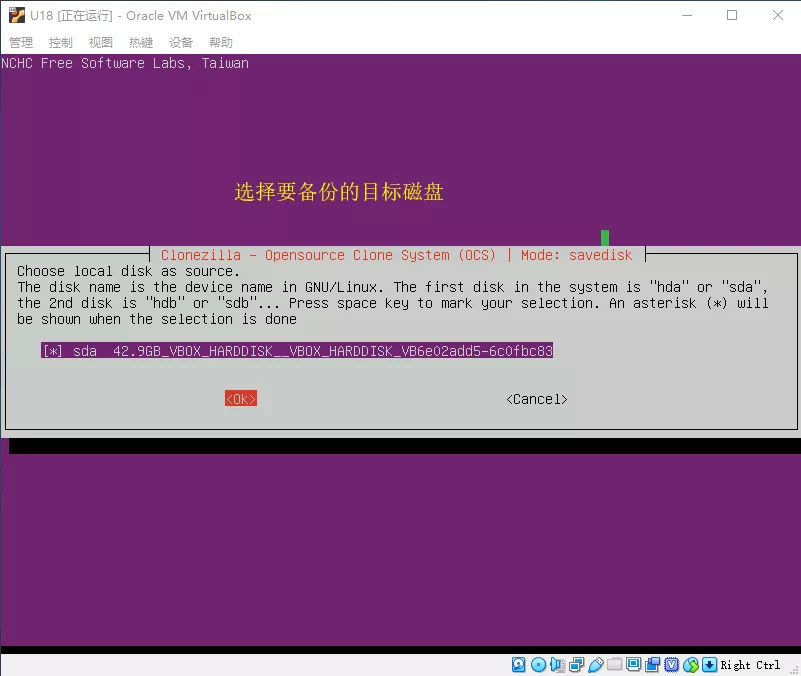Click the display settings status icon
Viewport: 801px width, 676px height.
pos(633,664)
